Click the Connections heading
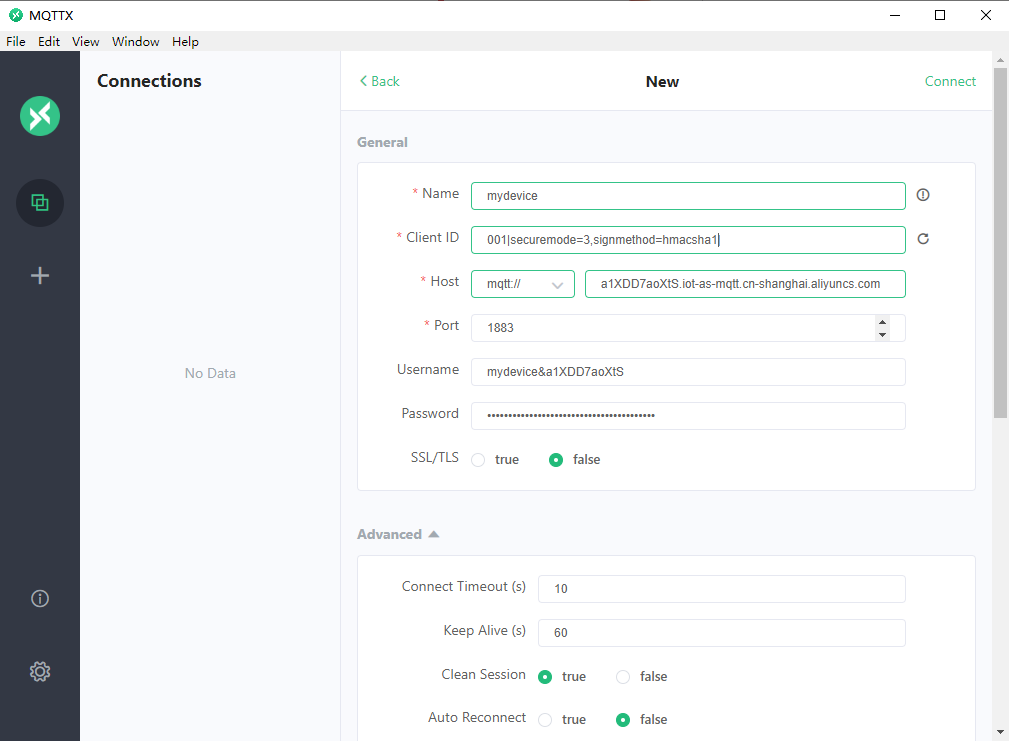 coord(149,81)
